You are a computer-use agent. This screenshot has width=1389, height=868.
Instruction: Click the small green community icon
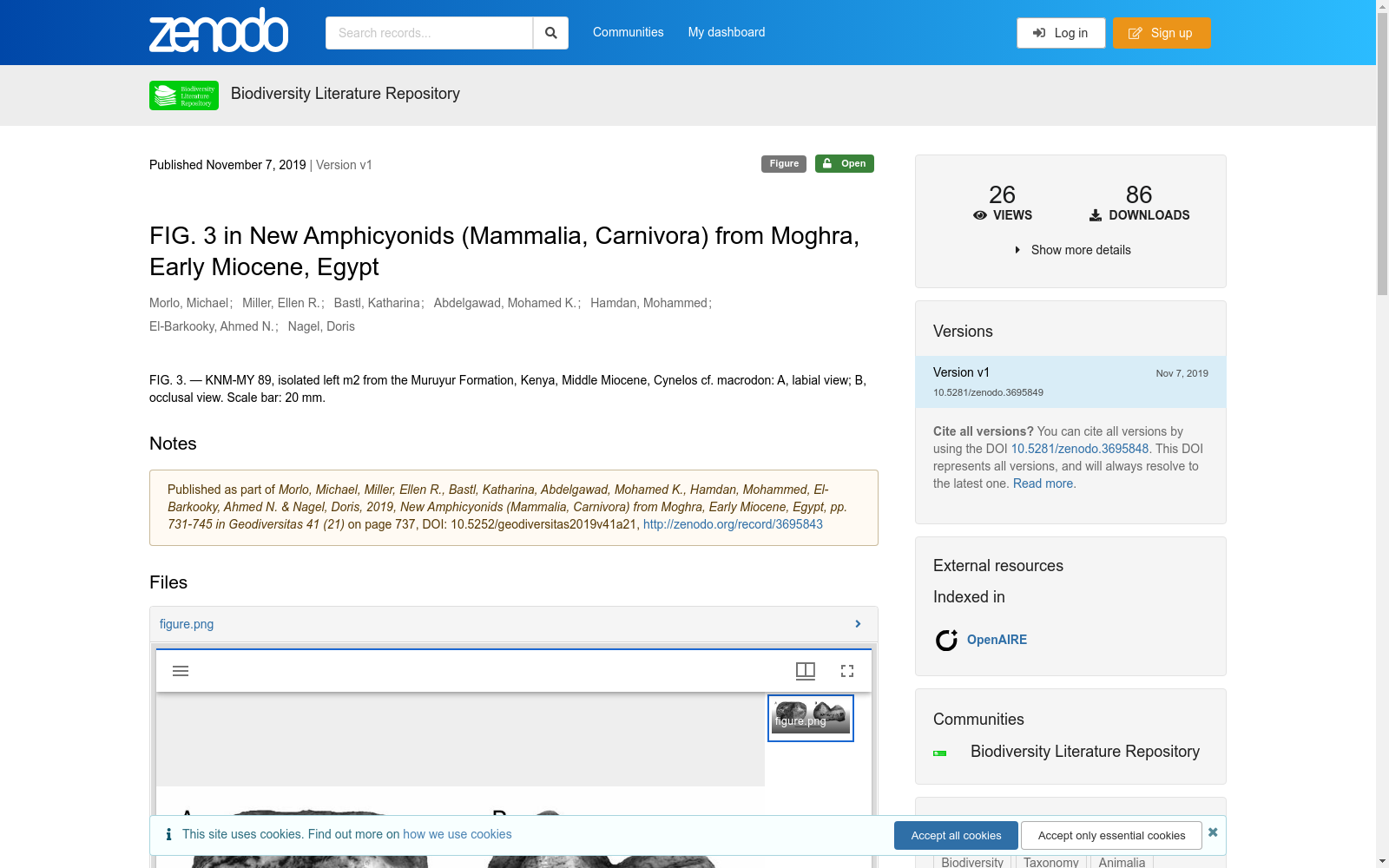point(940,753)
